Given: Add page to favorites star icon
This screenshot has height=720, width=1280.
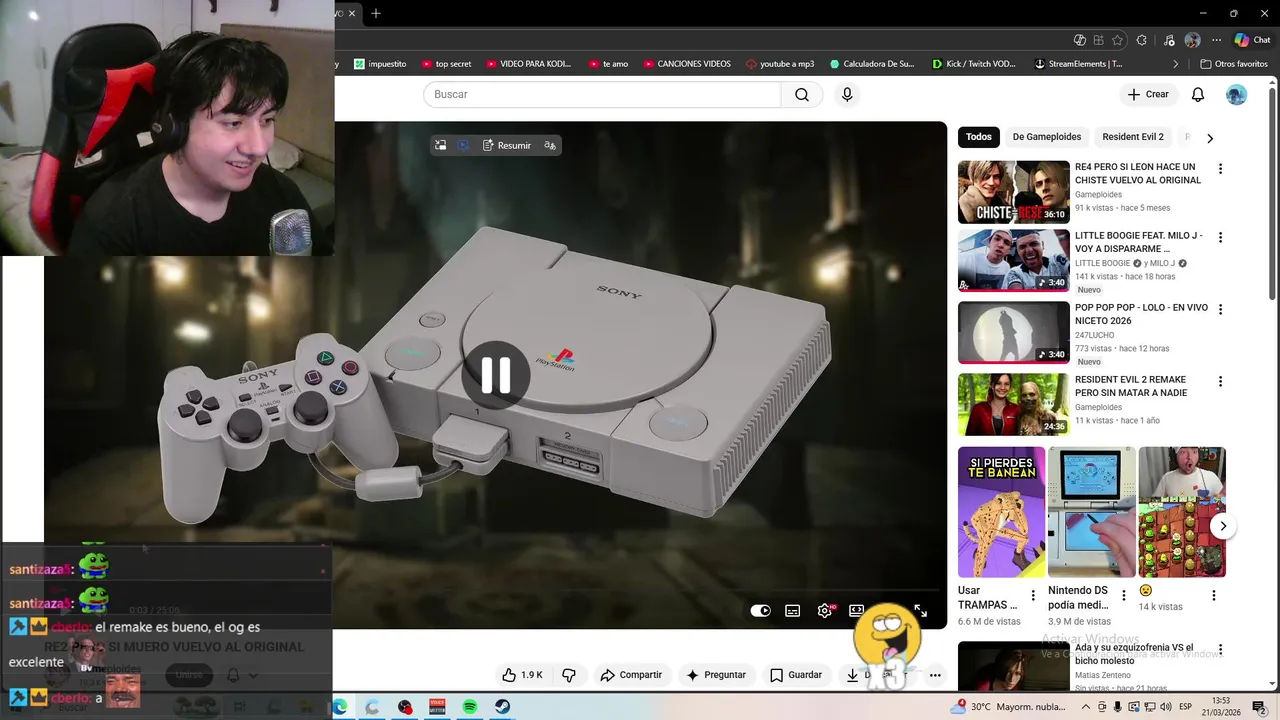Looking at the screenshot, I should tap(1117, 40).
